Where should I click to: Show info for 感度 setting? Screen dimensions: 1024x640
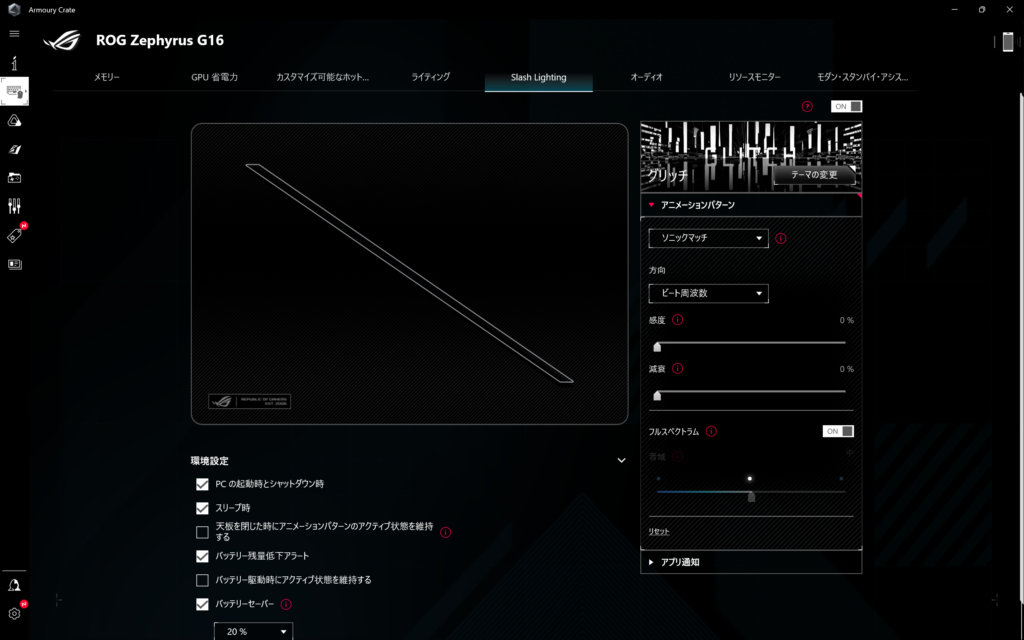[x=677, y=320]
